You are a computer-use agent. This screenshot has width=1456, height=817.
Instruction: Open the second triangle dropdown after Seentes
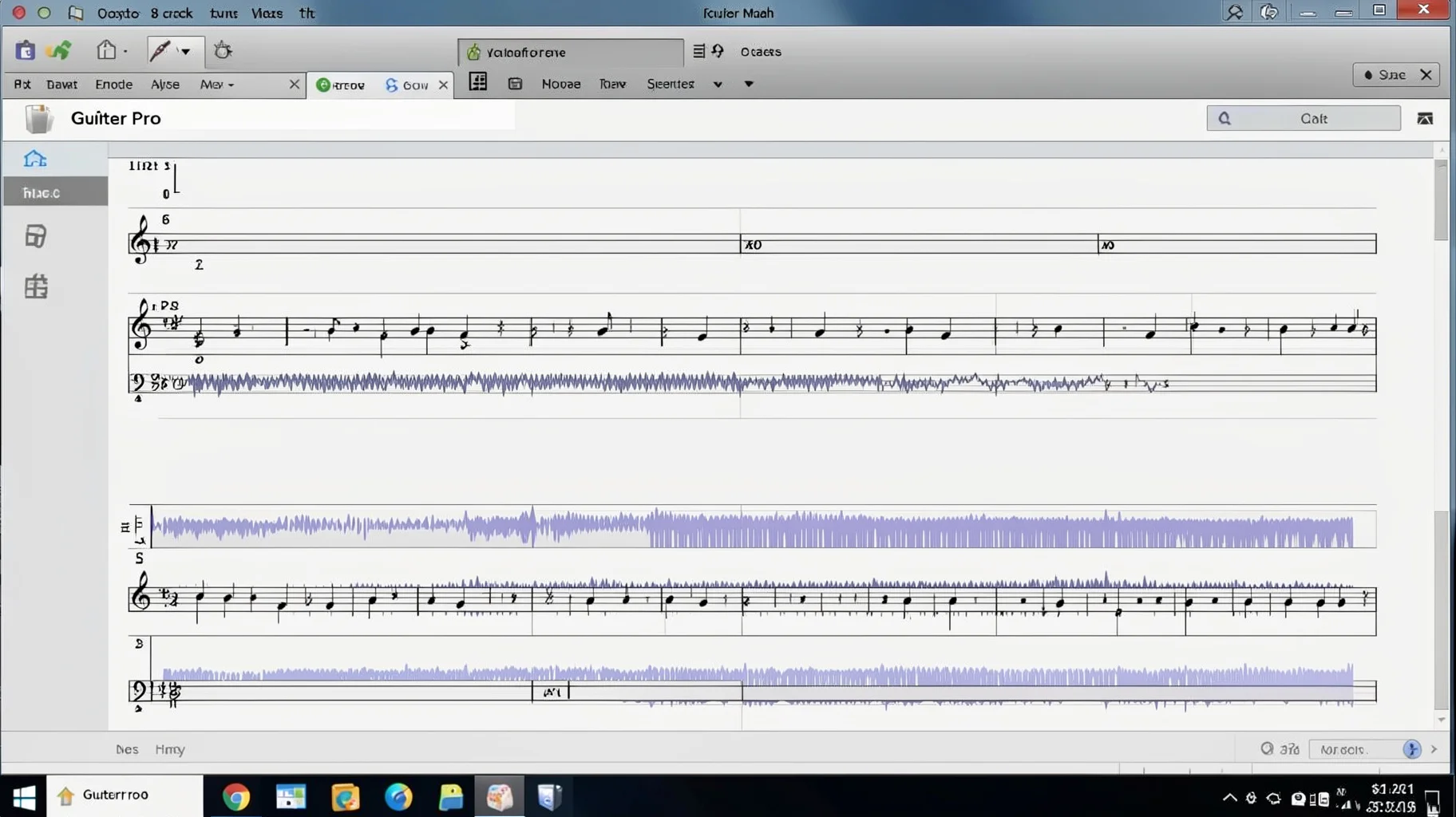click(x=748, y=84)
